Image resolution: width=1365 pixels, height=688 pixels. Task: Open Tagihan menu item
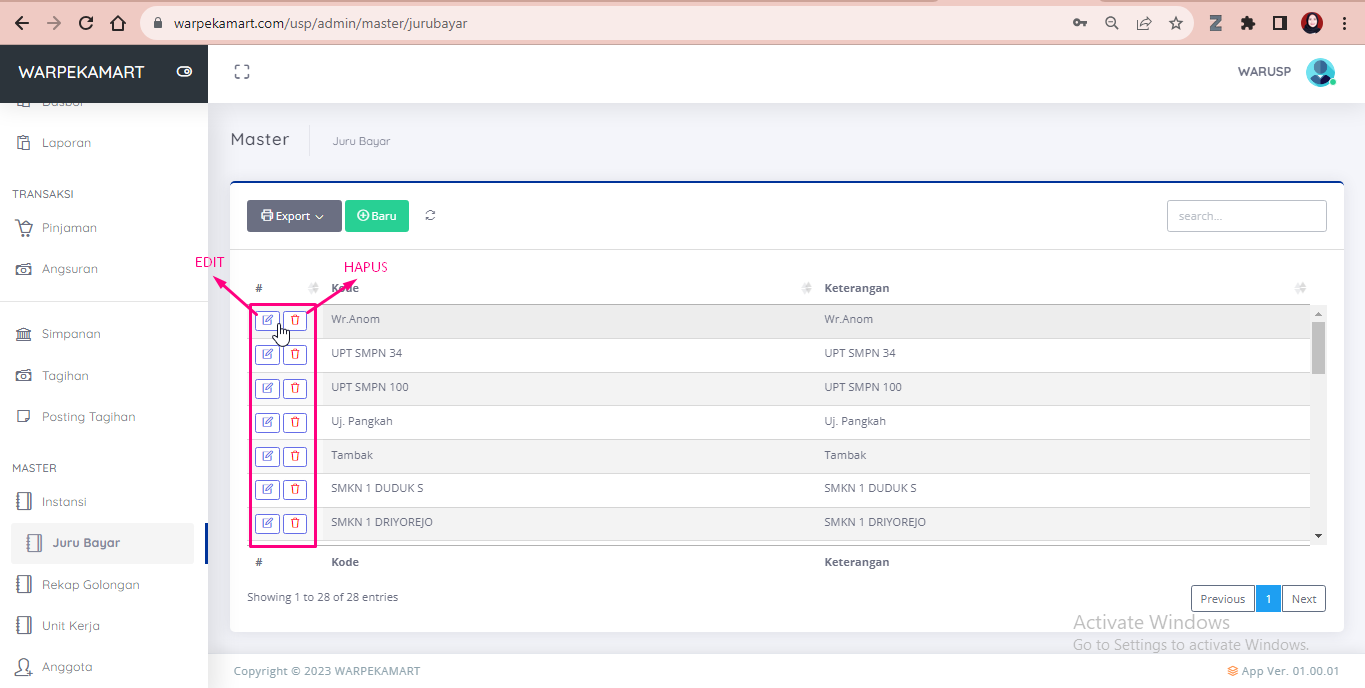point(65,376)
